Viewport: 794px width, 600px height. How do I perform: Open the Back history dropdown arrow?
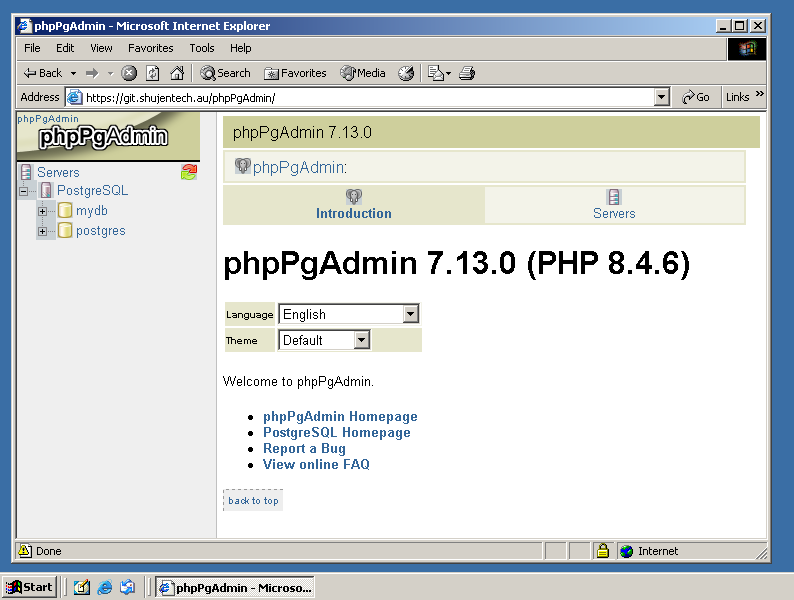pos(73,73)
